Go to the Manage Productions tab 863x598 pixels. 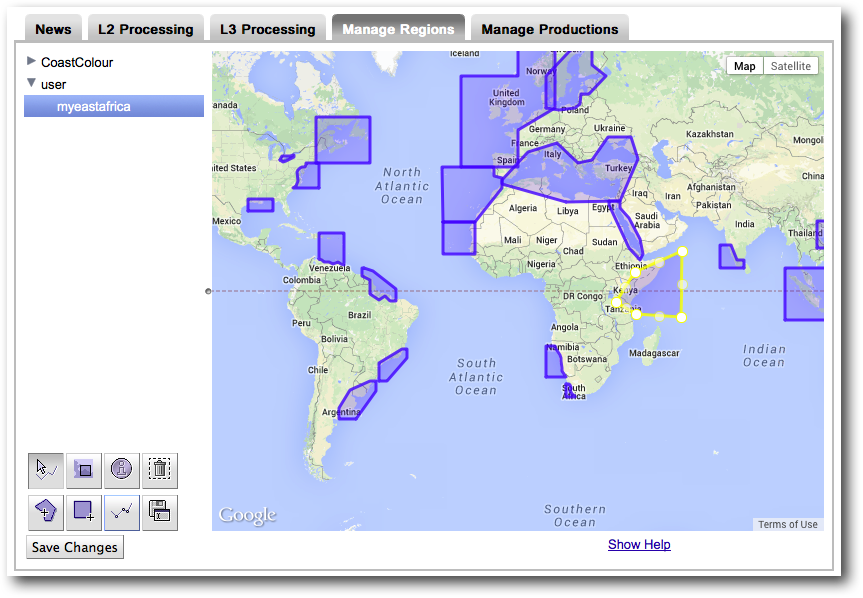pyautogui.click(x=550, y=29)
